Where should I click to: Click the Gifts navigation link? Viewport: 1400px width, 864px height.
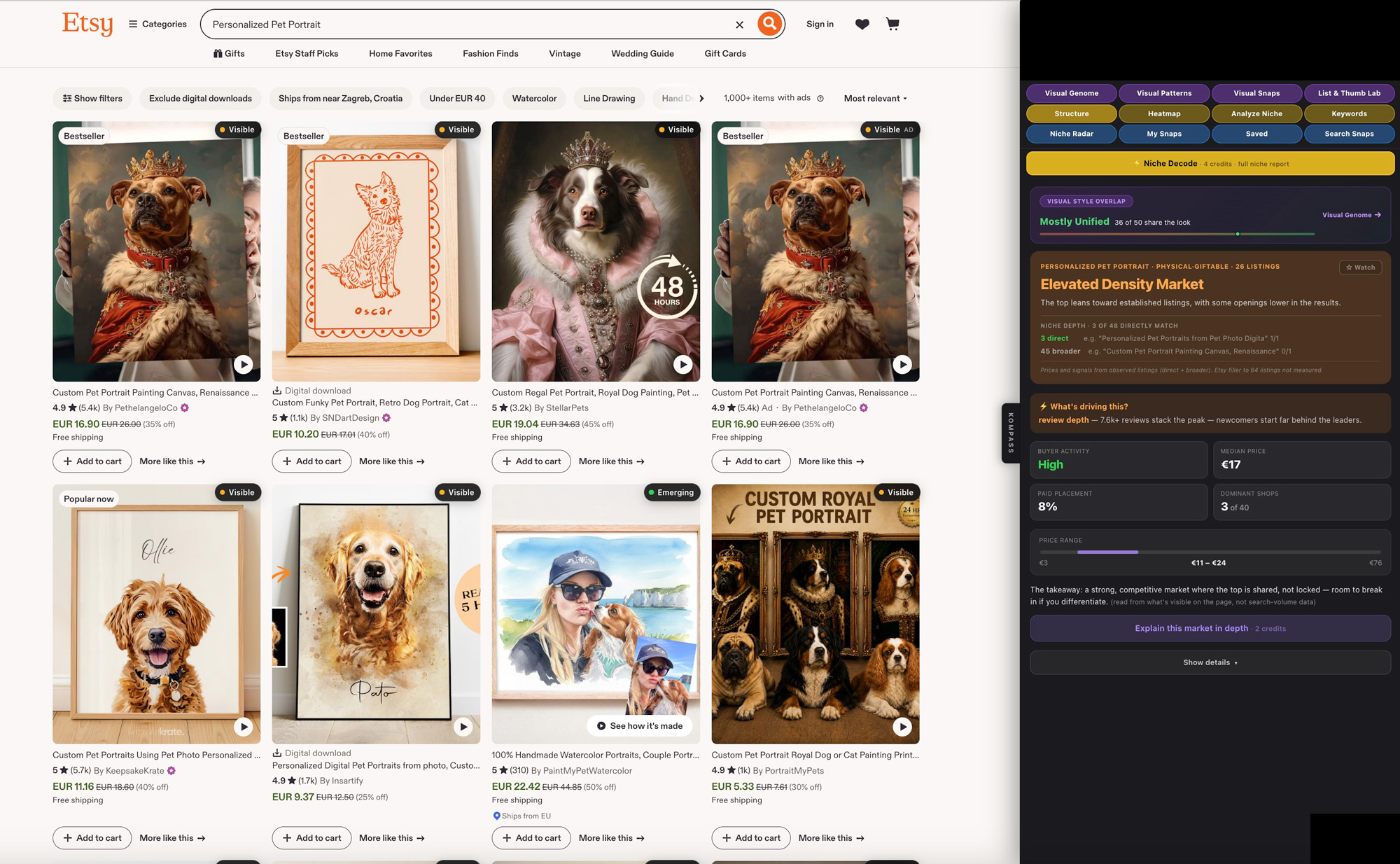click(229, 53)
